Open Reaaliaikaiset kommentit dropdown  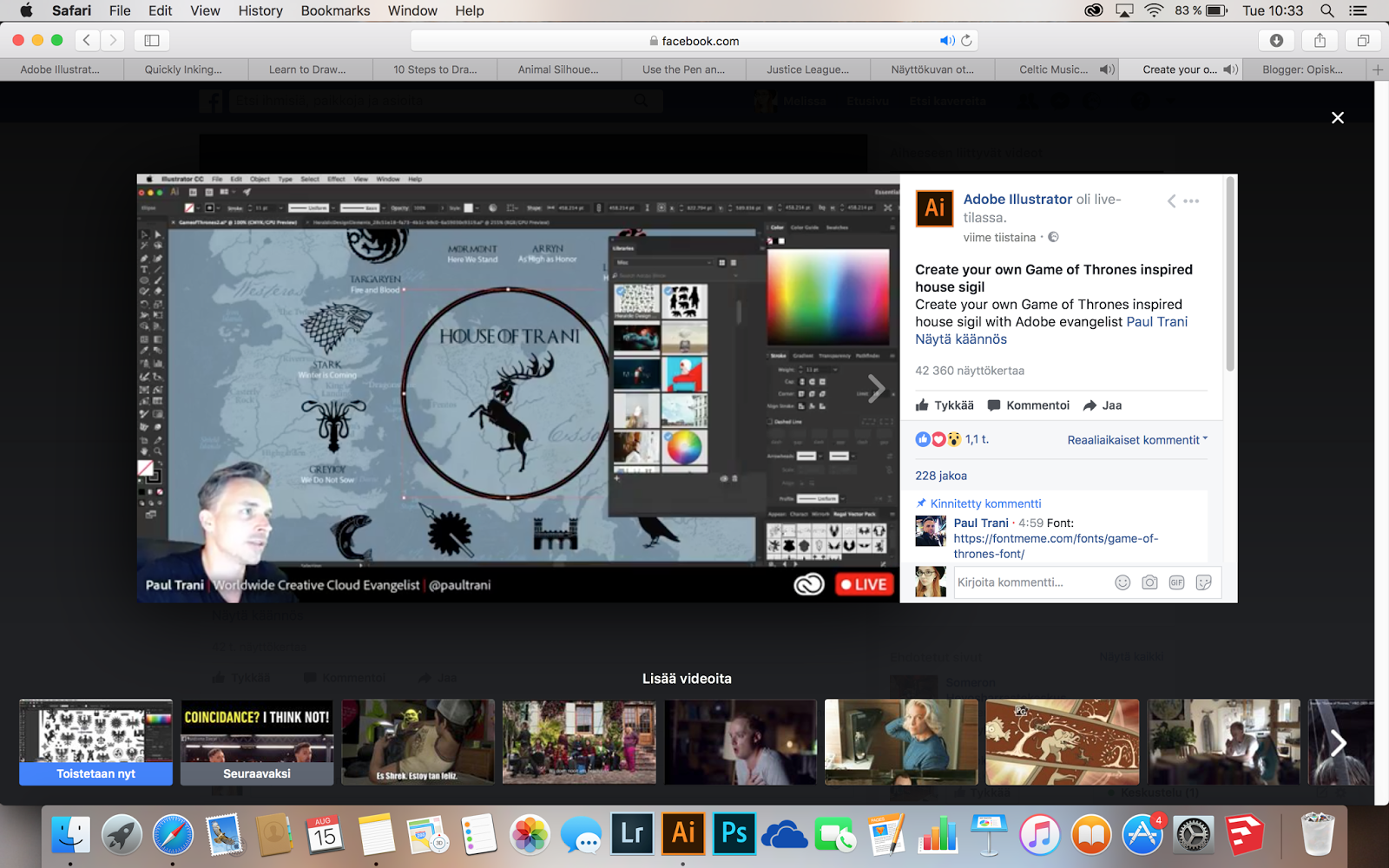coord(1137,440)
